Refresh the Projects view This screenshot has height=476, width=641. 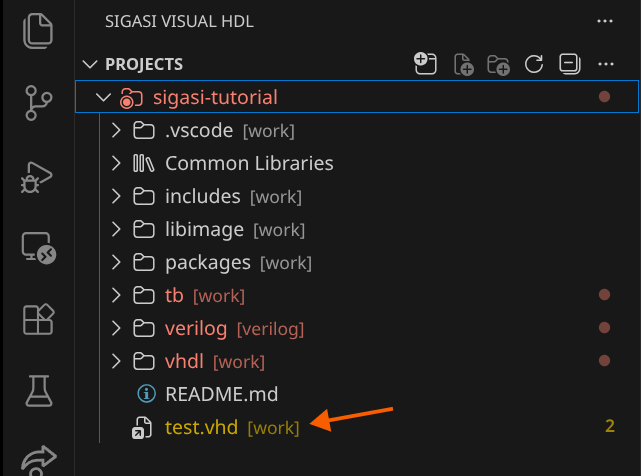(534, 64)
